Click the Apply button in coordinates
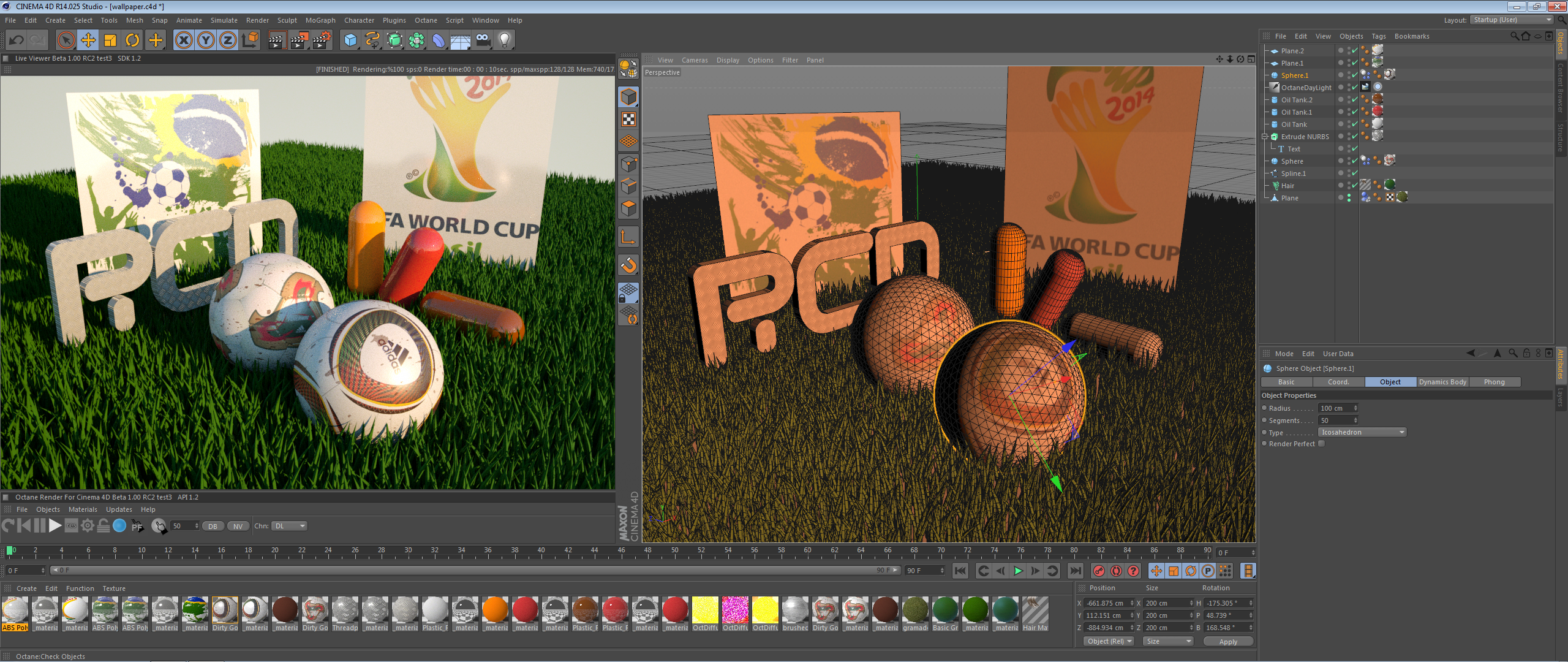The width and height of the screenshot is (1568, 662). coord(1227,642)
